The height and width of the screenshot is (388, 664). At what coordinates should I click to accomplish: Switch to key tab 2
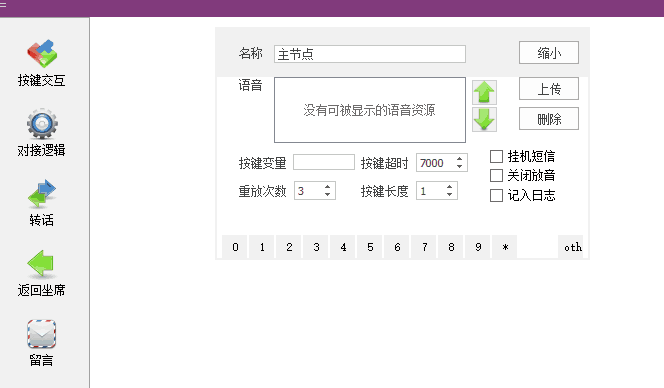289,247
